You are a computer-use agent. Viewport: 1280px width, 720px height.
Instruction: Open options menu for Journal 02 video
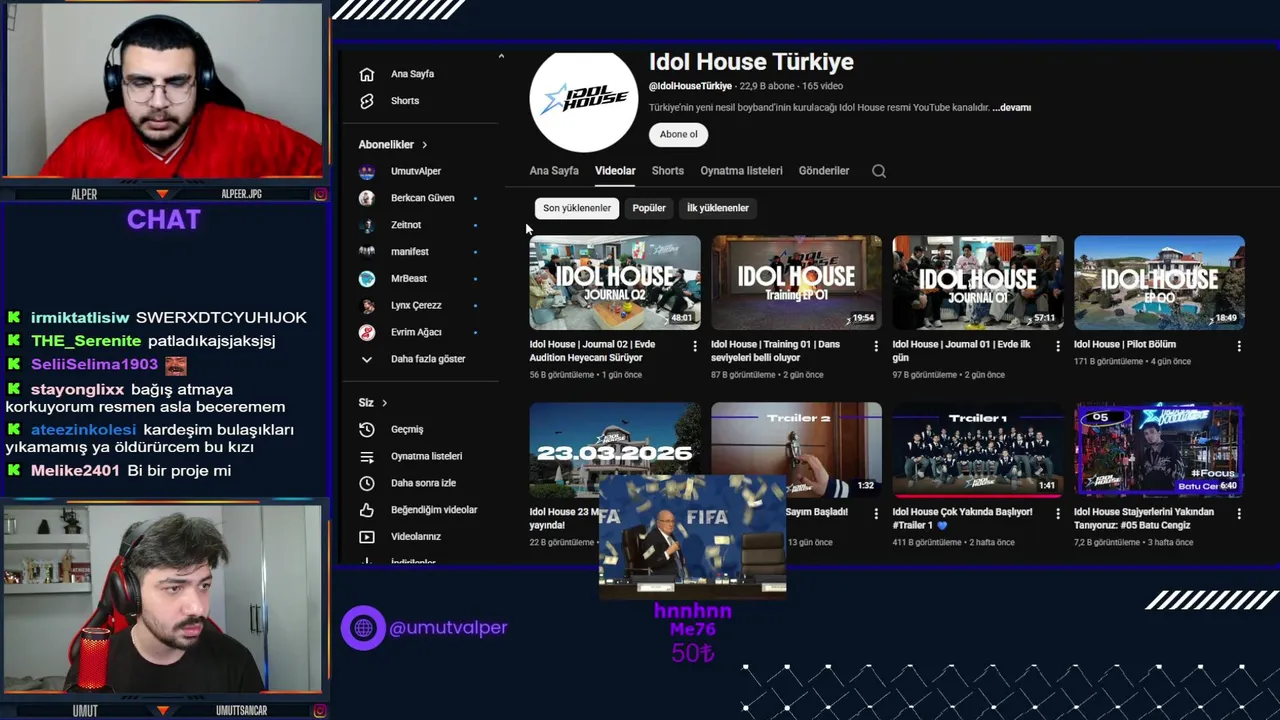tap(695, 346)
